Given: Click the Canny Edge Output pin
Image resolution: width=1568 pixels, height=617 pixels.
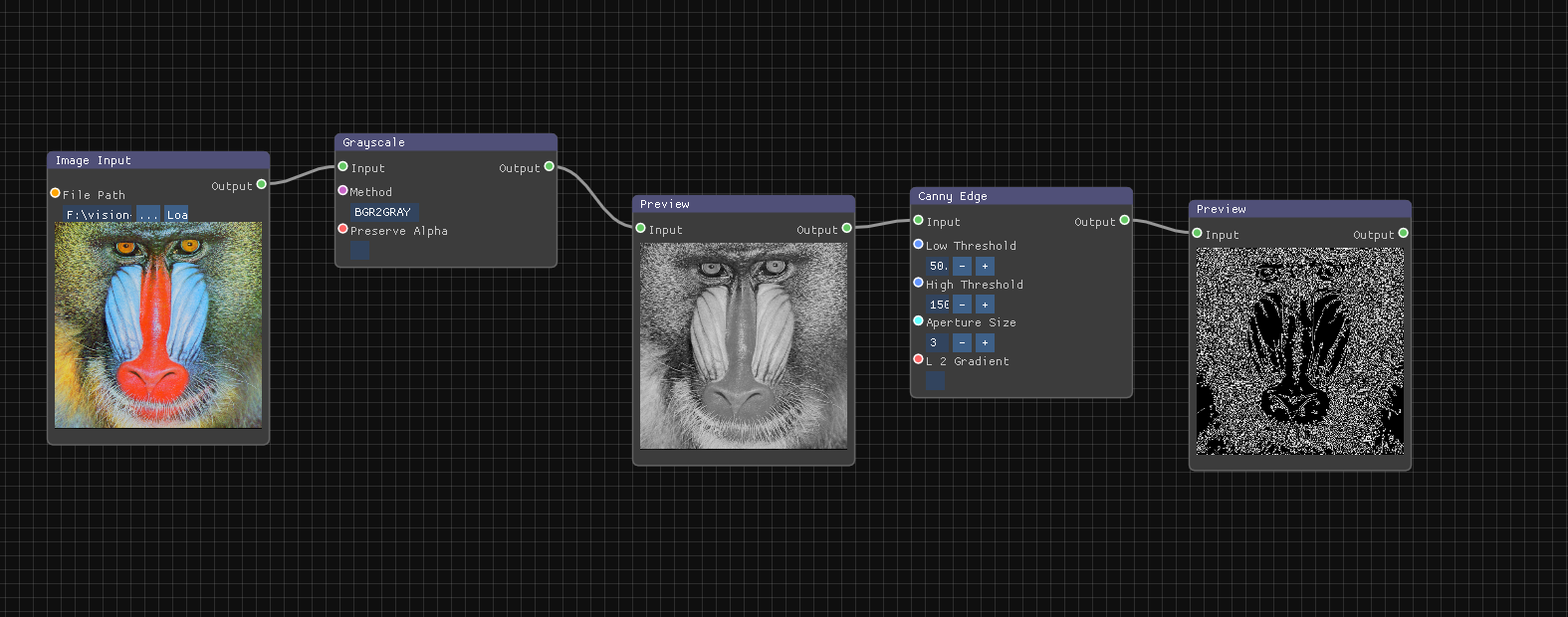Looking at the screenshot, I should (x=1124, y=221).
